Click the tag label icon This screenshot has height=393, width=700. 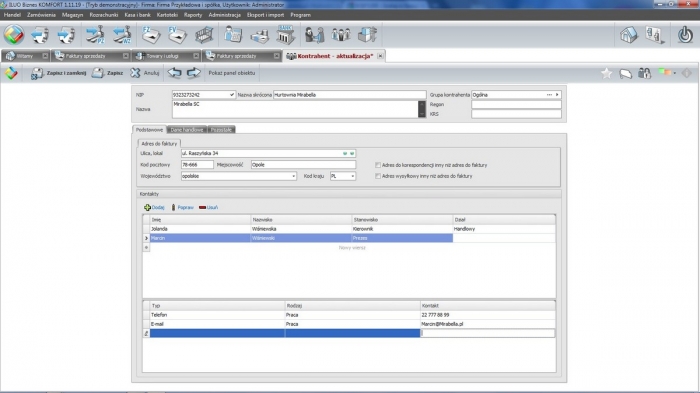625,74
